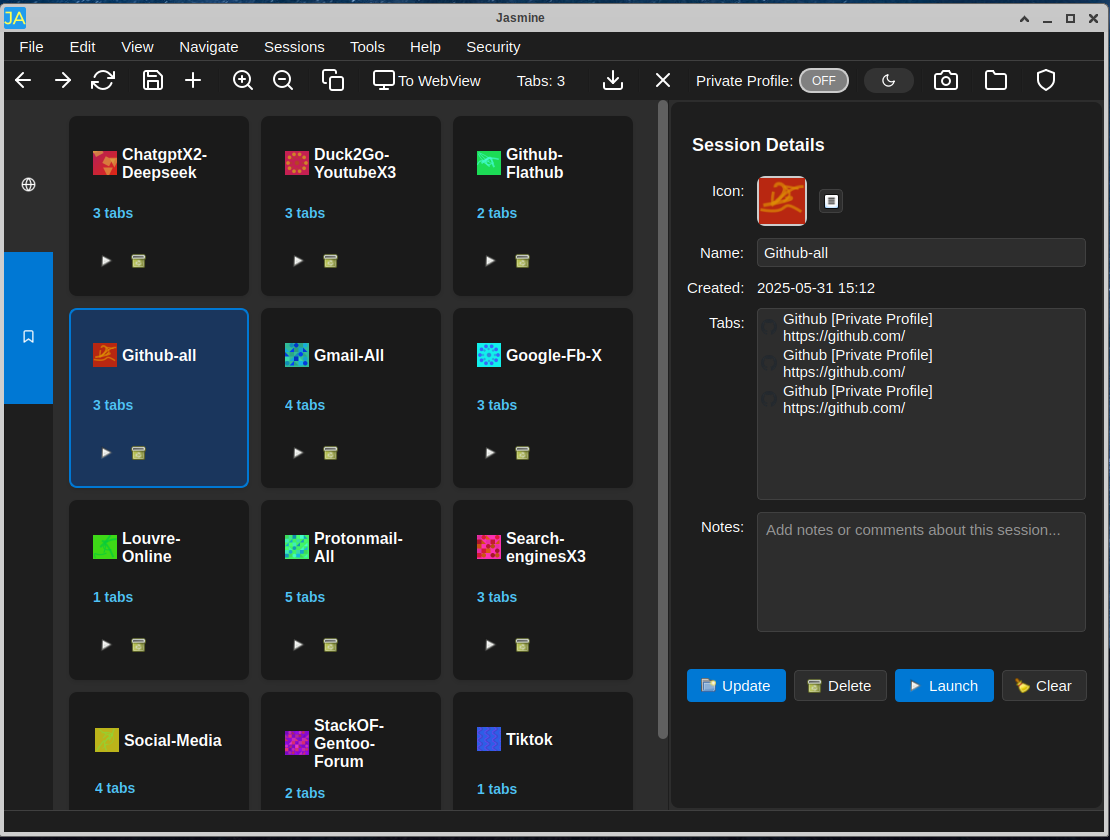Image resolution: width=1110 pixels, height=840 pixels.
Task: Click the Launch button in Session Details
Action: tap(944, 685)
